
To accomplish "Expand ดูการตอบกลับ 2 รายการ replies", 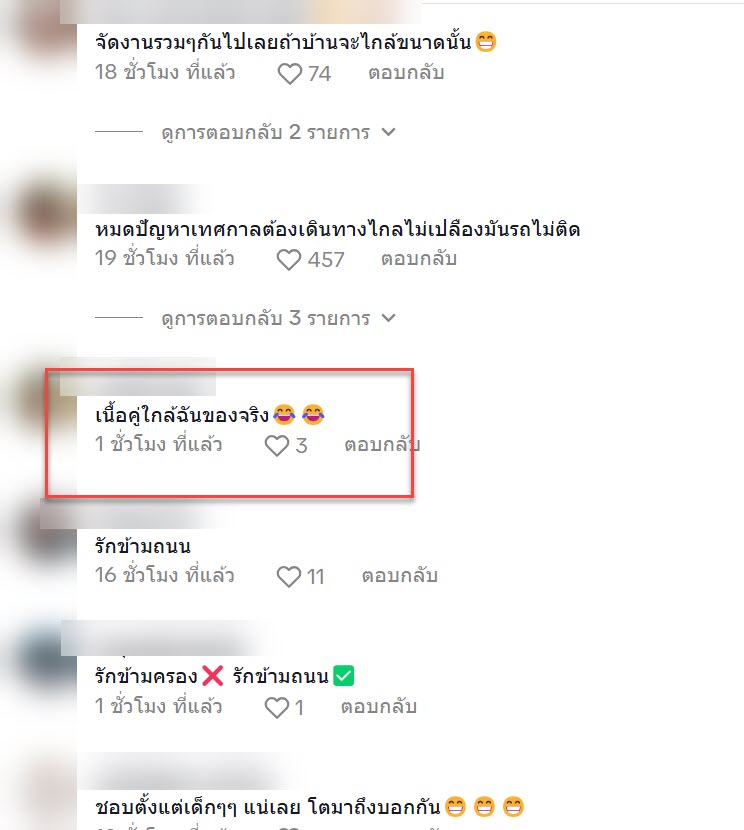I will point(265,132).
